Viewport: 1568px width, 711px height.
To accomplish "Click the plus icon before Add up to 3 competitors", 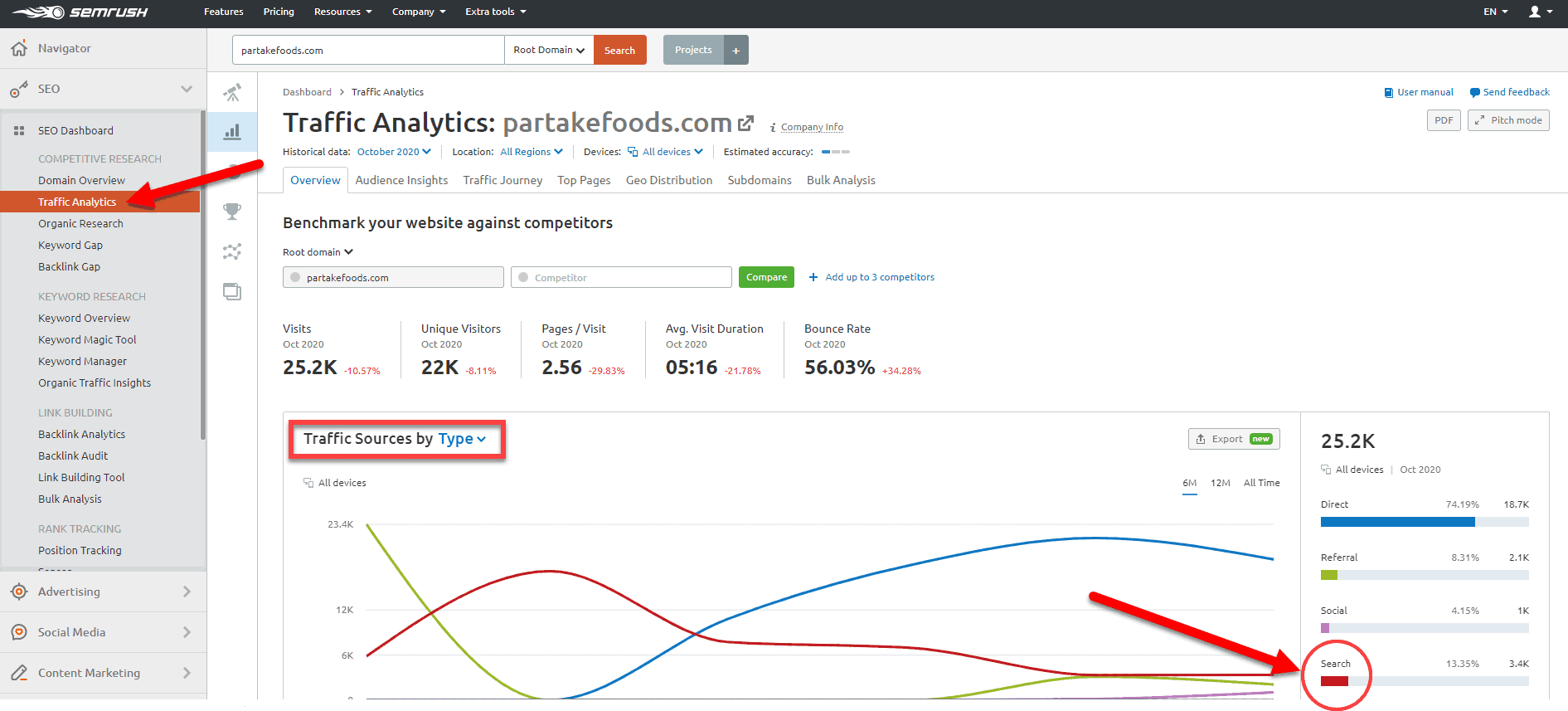I will click(813, 277).
